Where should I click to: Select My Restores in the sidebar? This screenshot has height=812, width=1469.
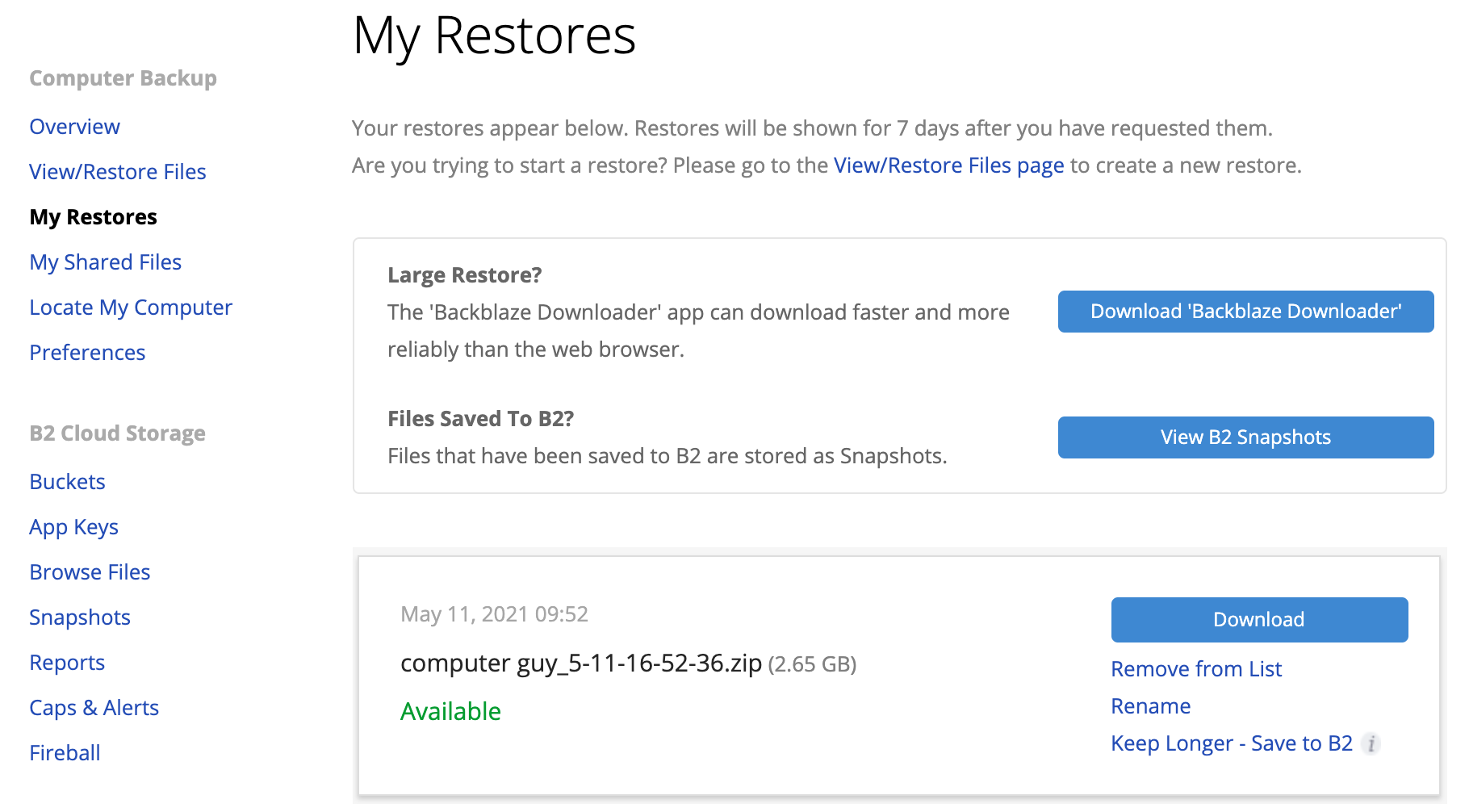pos(94,217)
